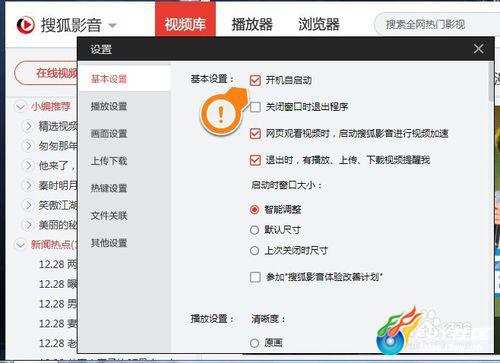
Task: Check 参加搜狐影音体验改善计划 checkbox
Action: tap(255, 277)
